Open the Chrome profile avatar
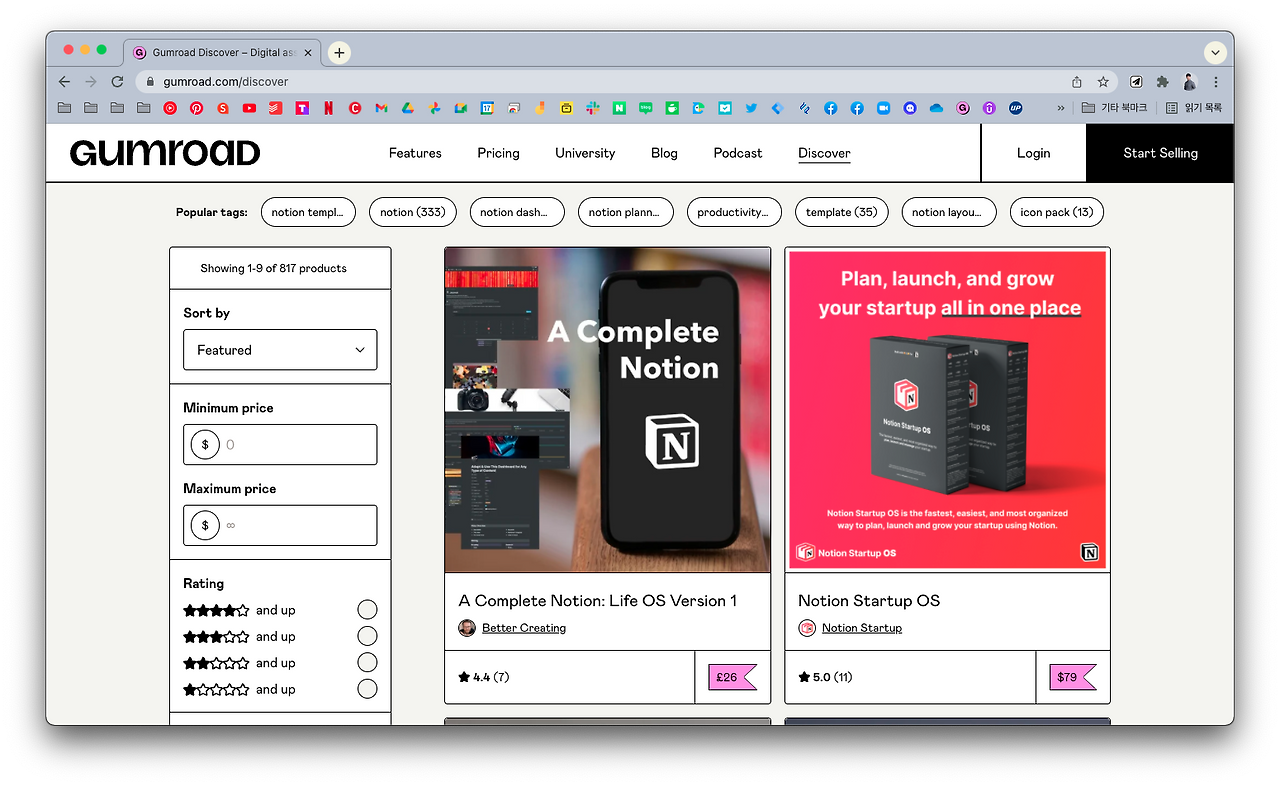Viewport: 1280px width, 786px height. [1189, 82]
